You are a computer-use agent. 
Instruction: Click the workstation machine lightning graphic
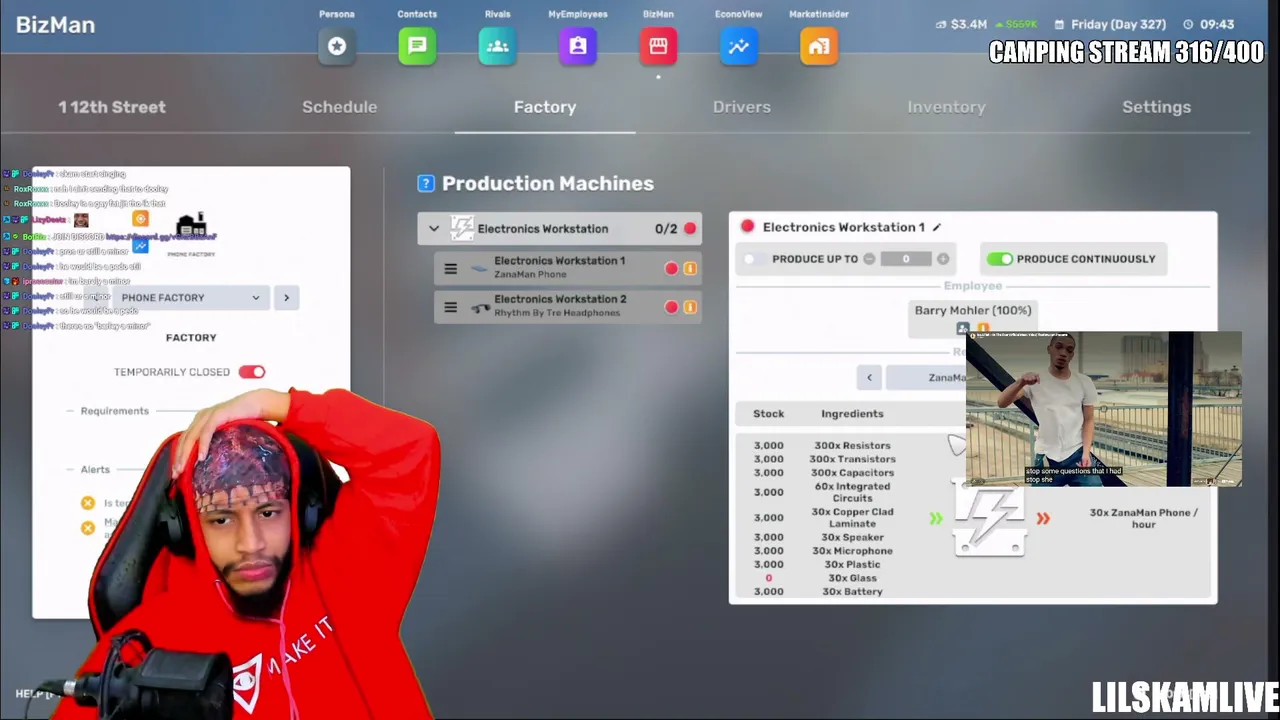(989, 518)
